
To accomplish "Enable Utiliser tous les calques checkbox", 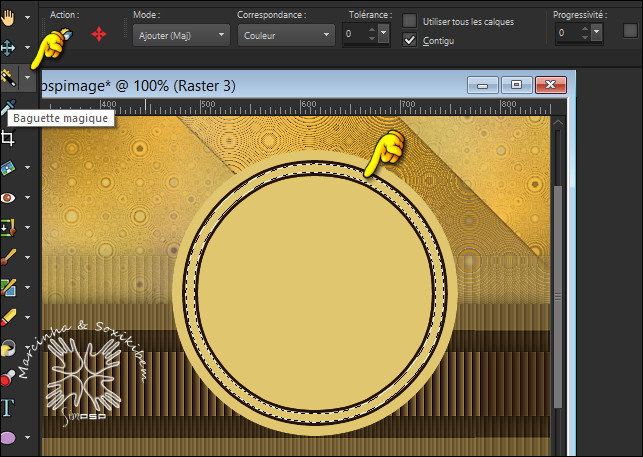I will [410, 20].
